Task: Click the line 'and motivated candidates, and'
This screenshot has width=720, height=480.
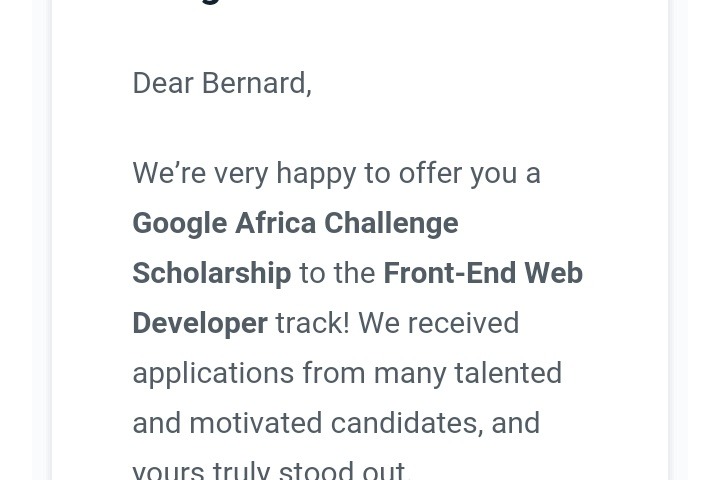Action: (x=336, y=423)
